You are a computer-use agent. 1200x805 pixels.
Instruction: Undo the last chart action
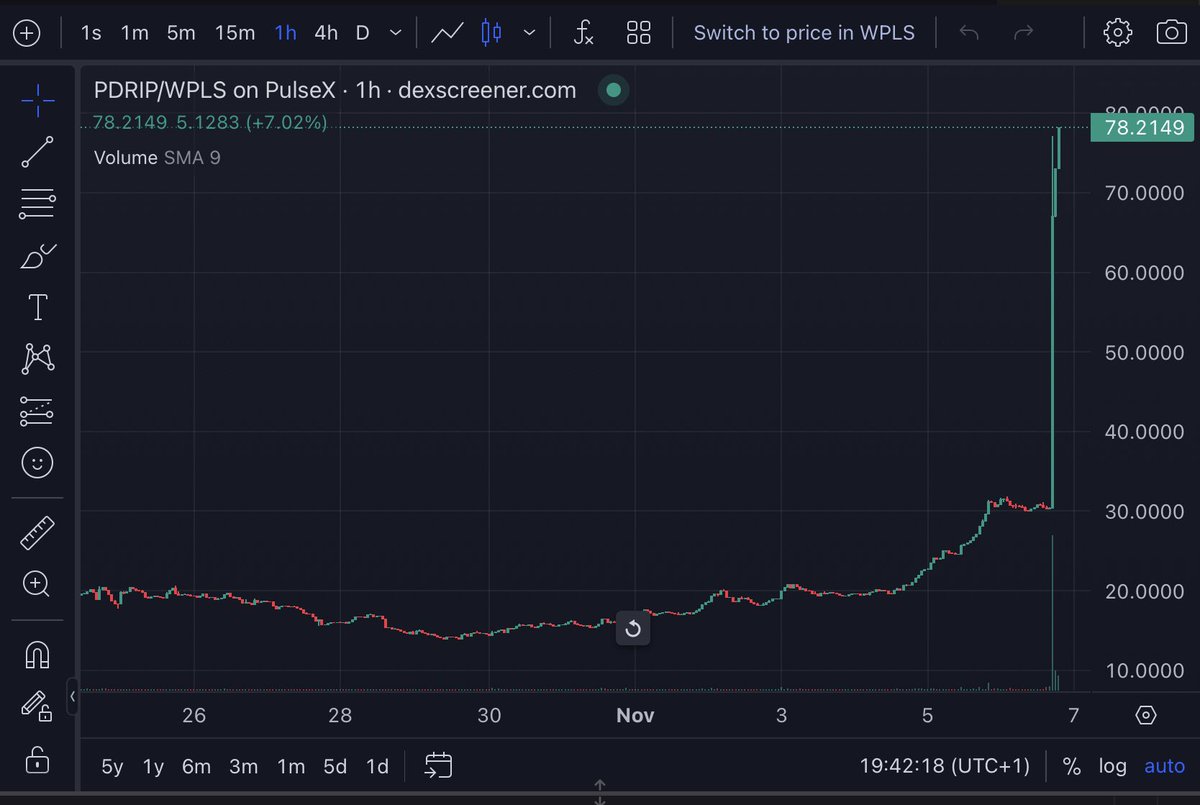[x=968, y=33]
